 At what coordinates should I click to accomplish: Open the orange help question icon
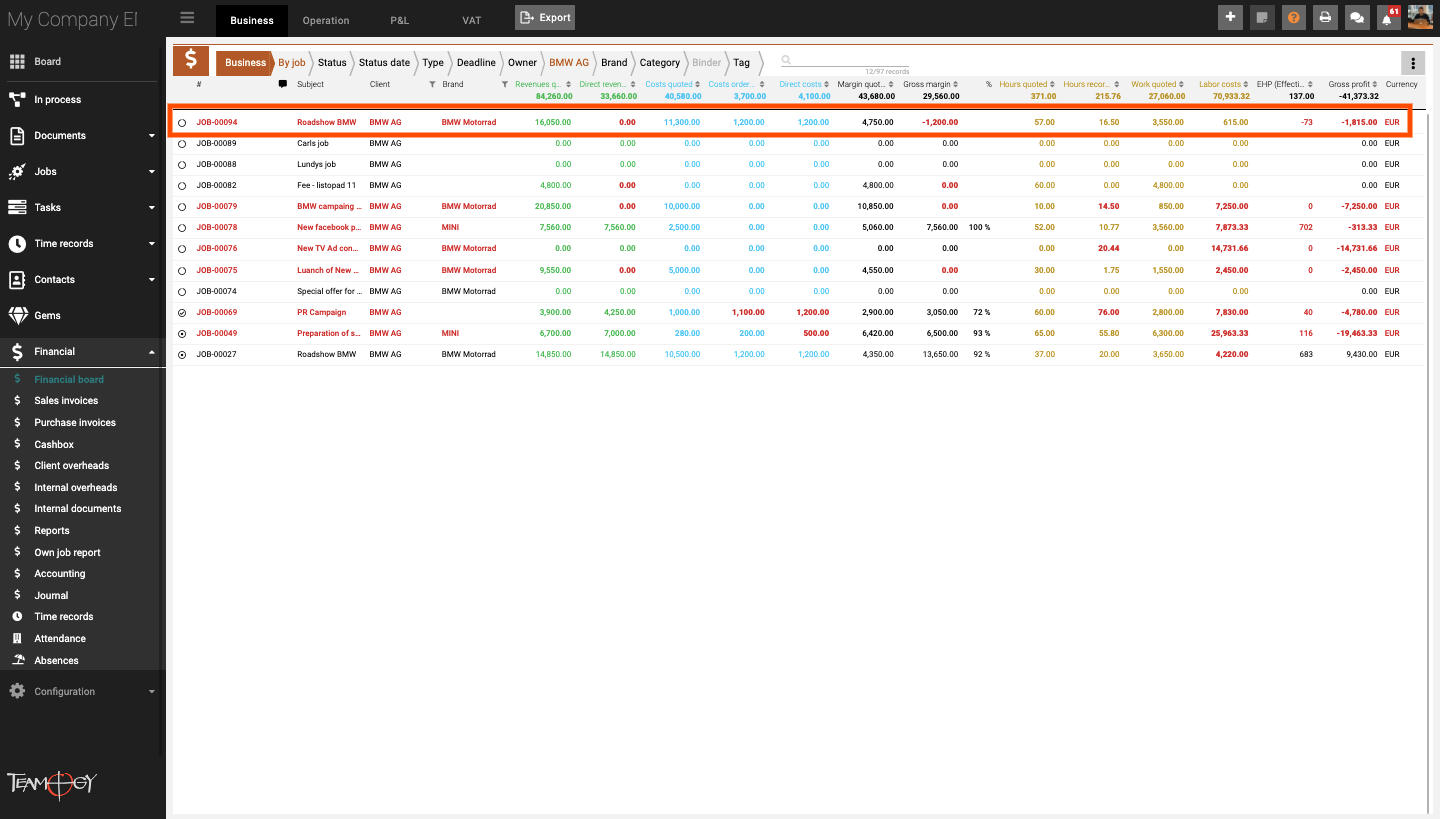(1293, 17)
